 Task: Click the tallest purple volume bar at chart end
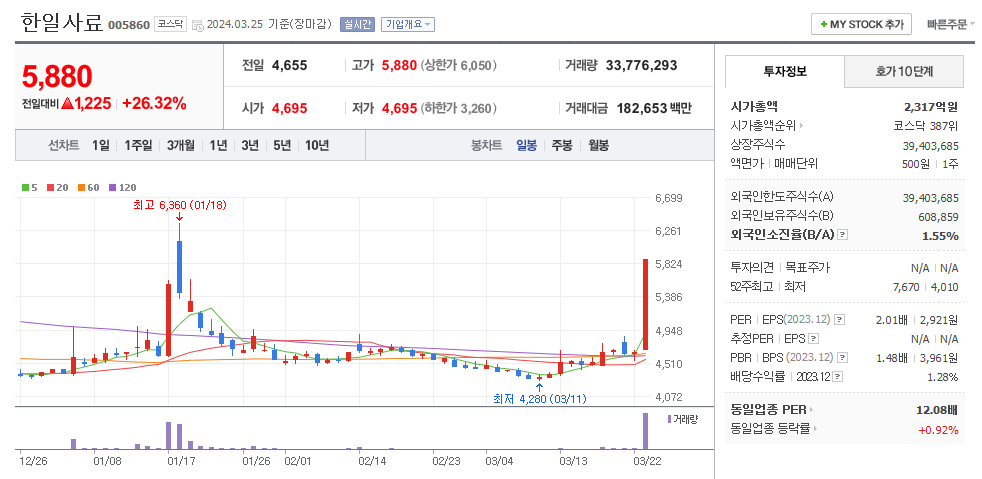pyautogui.click(x=645, y=431)
